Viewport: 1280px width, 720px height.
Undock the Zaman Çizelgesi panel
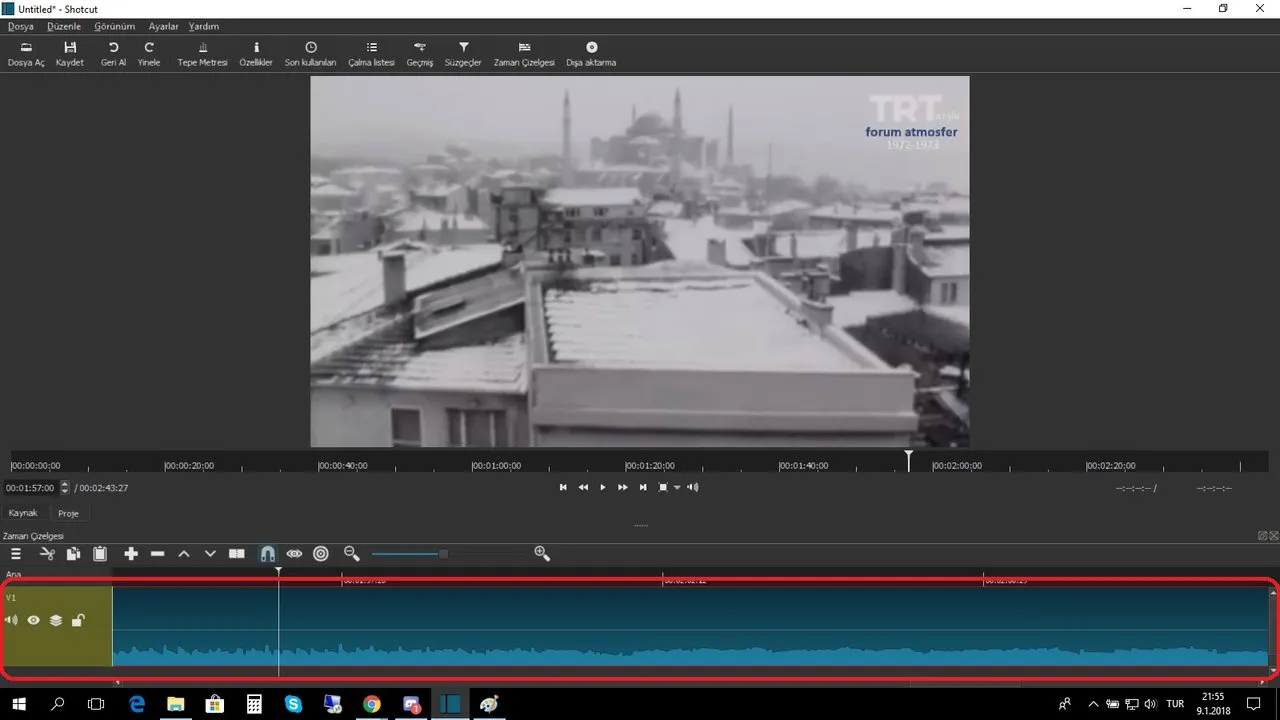tap(1262, 536)
